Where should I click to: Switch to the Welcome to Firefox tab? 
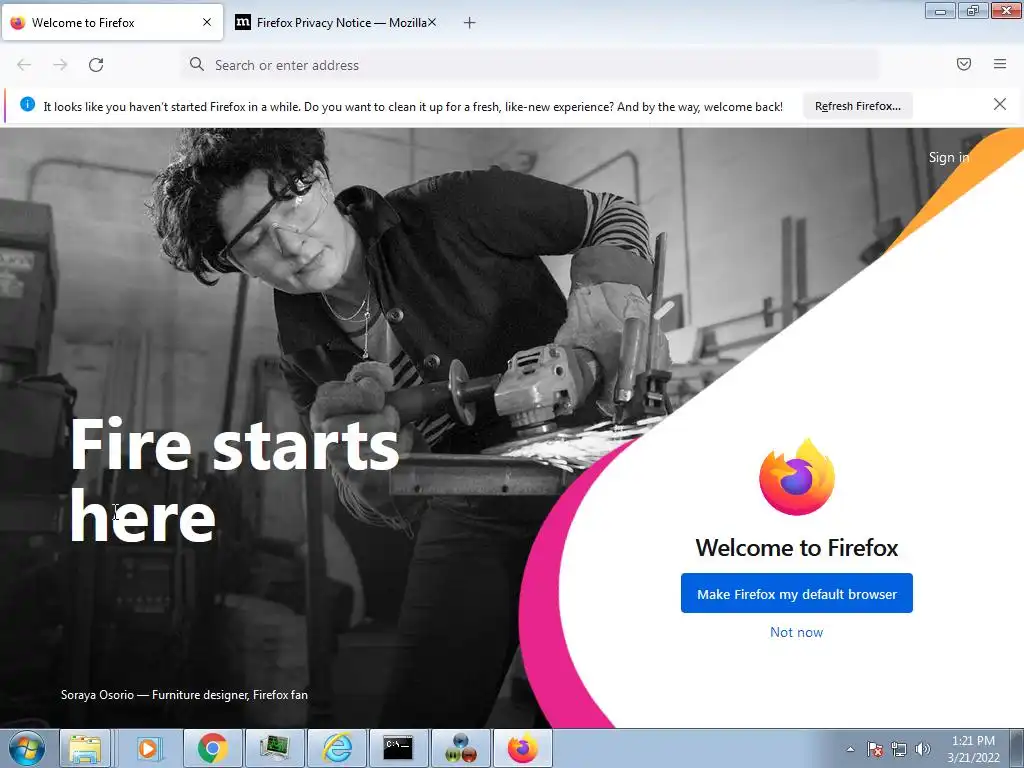tap(112, 22)
